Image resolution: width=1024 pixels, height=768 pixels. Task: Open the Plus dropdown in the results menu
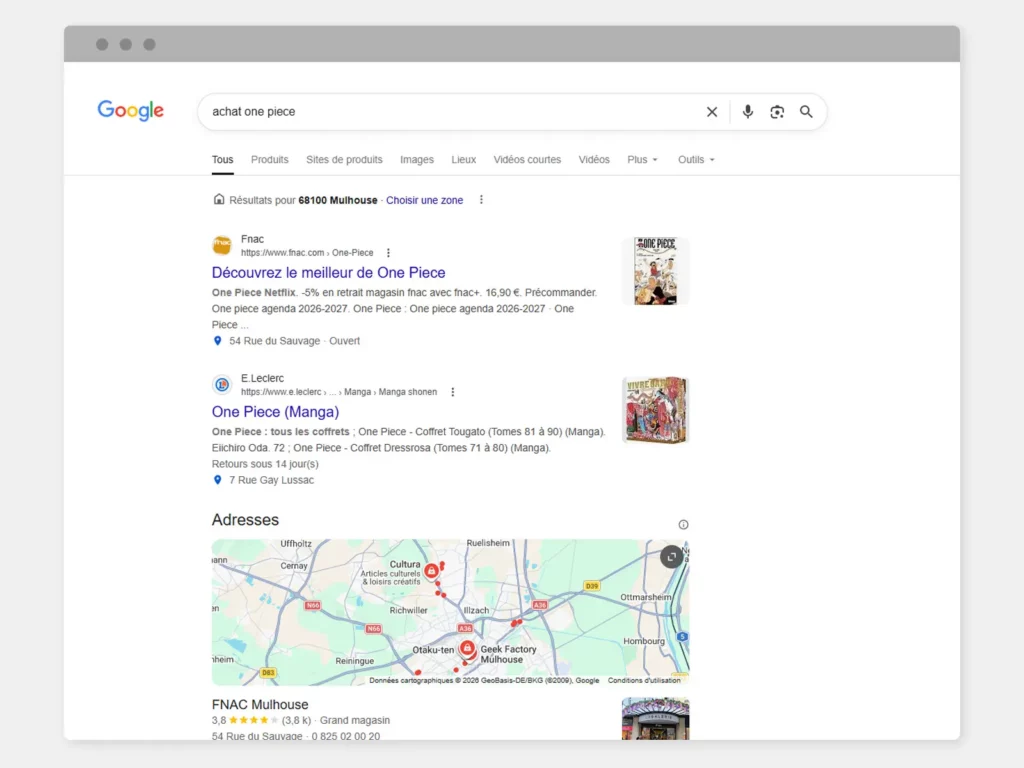pos(641,160)
